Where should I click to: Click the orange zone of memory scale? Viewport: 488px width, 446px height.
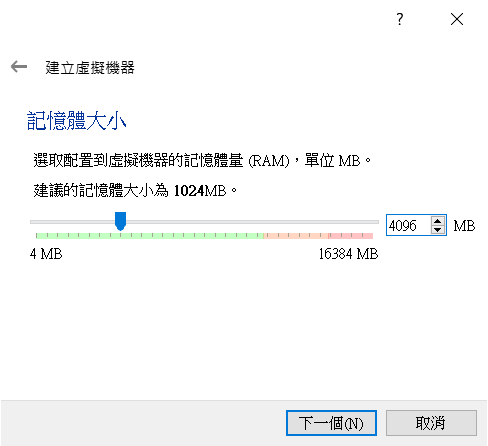(296, 236)
